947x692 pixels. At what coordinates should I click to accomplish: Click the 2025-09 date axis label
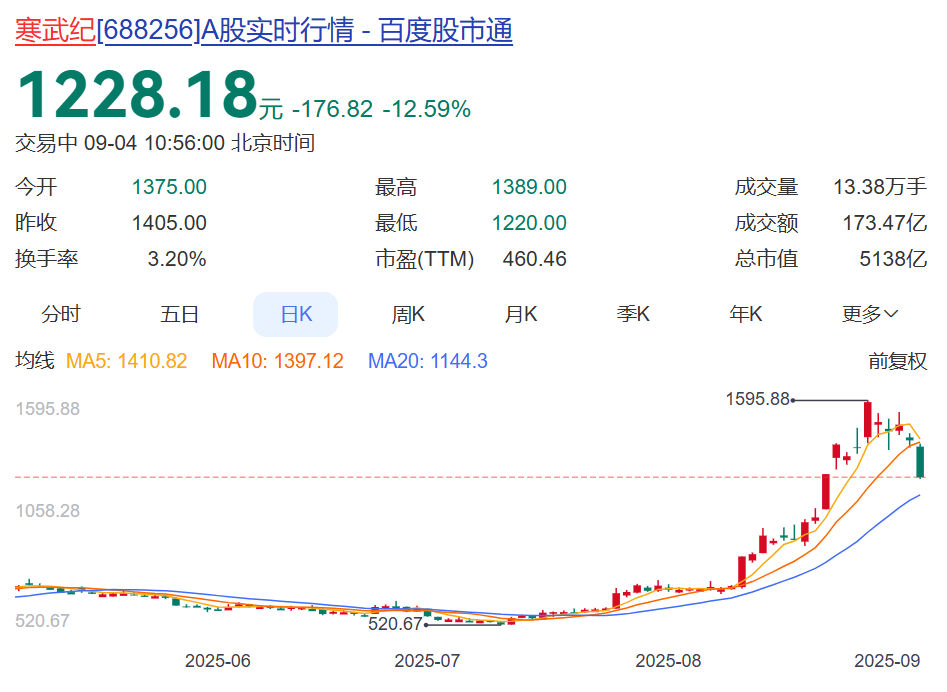pyautogui.click(x=887, y=661)
